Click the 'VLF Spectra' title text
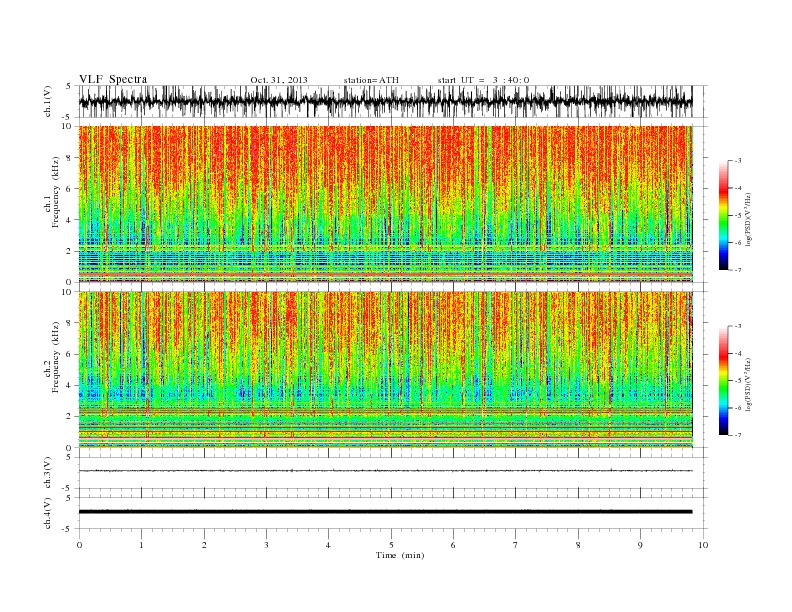Screen dimensions: 792x612 click(x=113, y=79)
